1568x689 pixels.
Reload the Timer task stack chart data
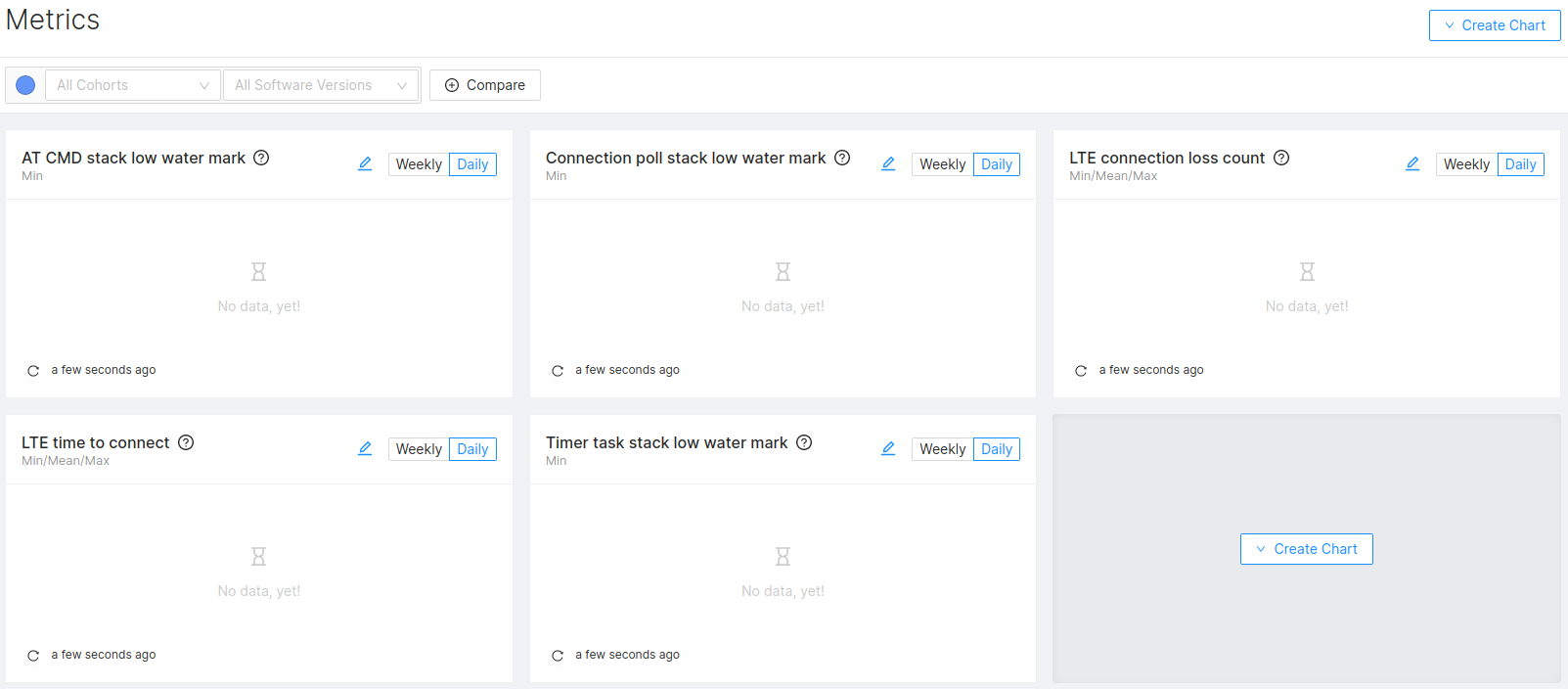(558, 656)
